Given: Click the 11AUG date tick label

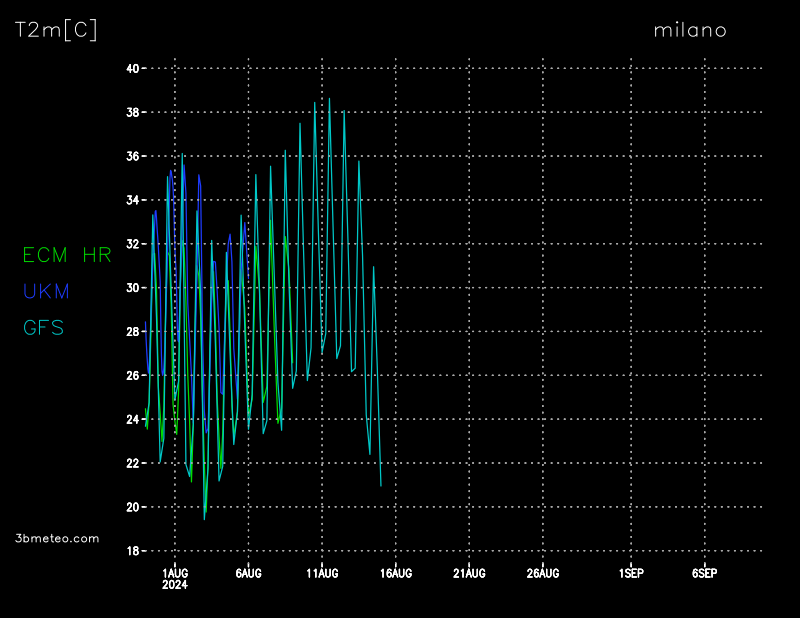Looking at the screenshot, I should point(322,573).
